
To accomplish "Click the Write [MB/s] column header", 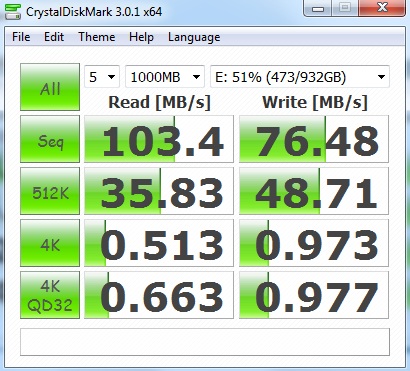I will click(315, 102).
